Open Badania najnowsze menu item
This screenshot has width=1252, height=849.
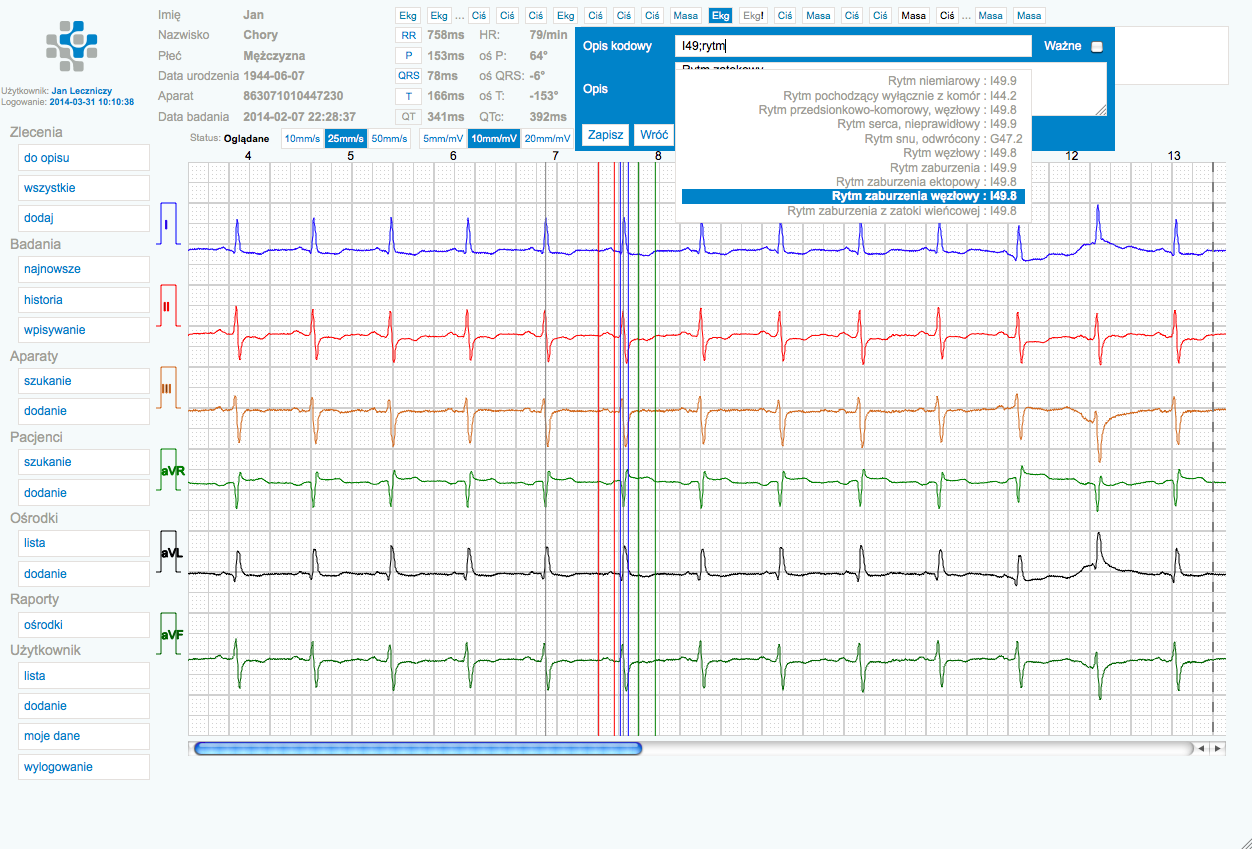click(84, 269)
